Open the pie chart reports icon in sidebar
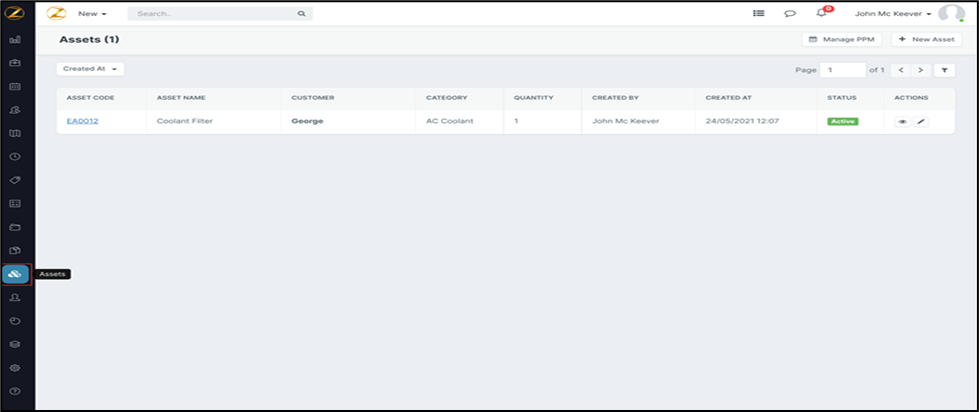Image resolution: width=979 pixels, height=412 pixels. point(16,321)
